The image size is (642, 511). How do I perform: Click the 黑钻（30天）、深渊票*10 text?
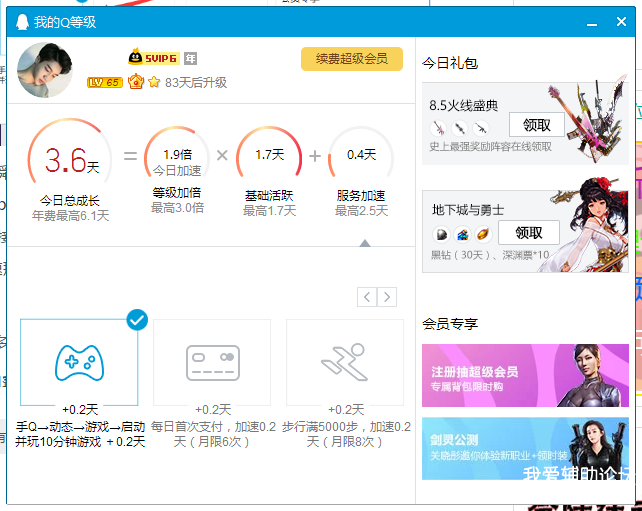490,255
